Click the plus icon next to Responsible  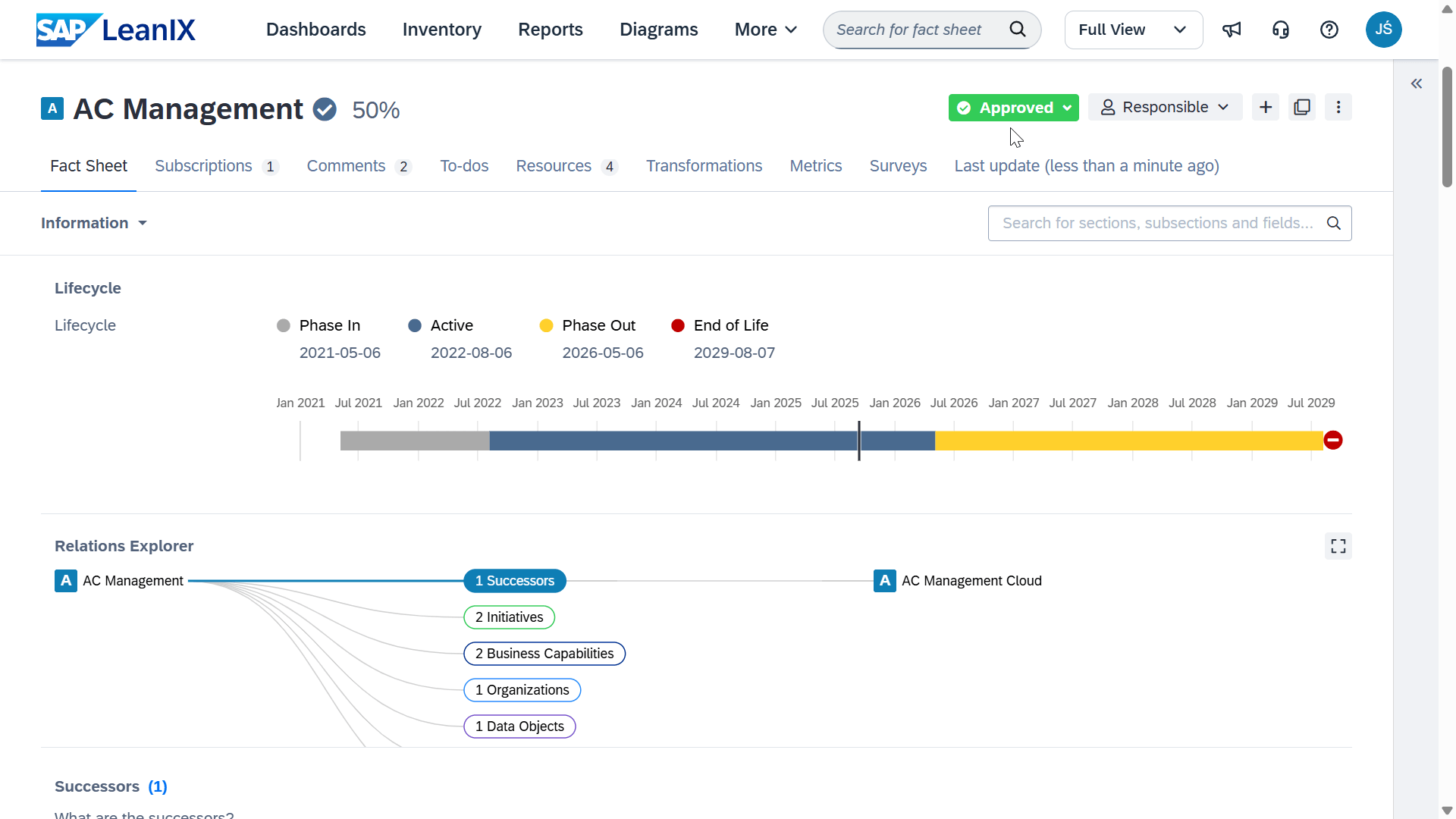click(1266, 107)
